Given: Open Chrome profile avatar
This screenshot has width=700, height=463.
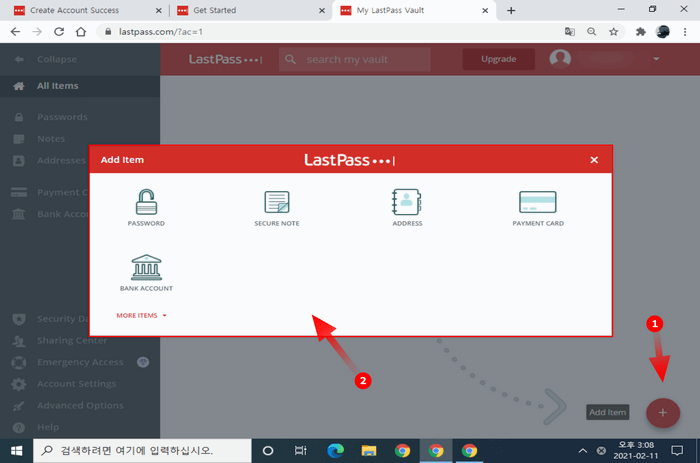Looking at the screenshot, I should pos(663,32).
